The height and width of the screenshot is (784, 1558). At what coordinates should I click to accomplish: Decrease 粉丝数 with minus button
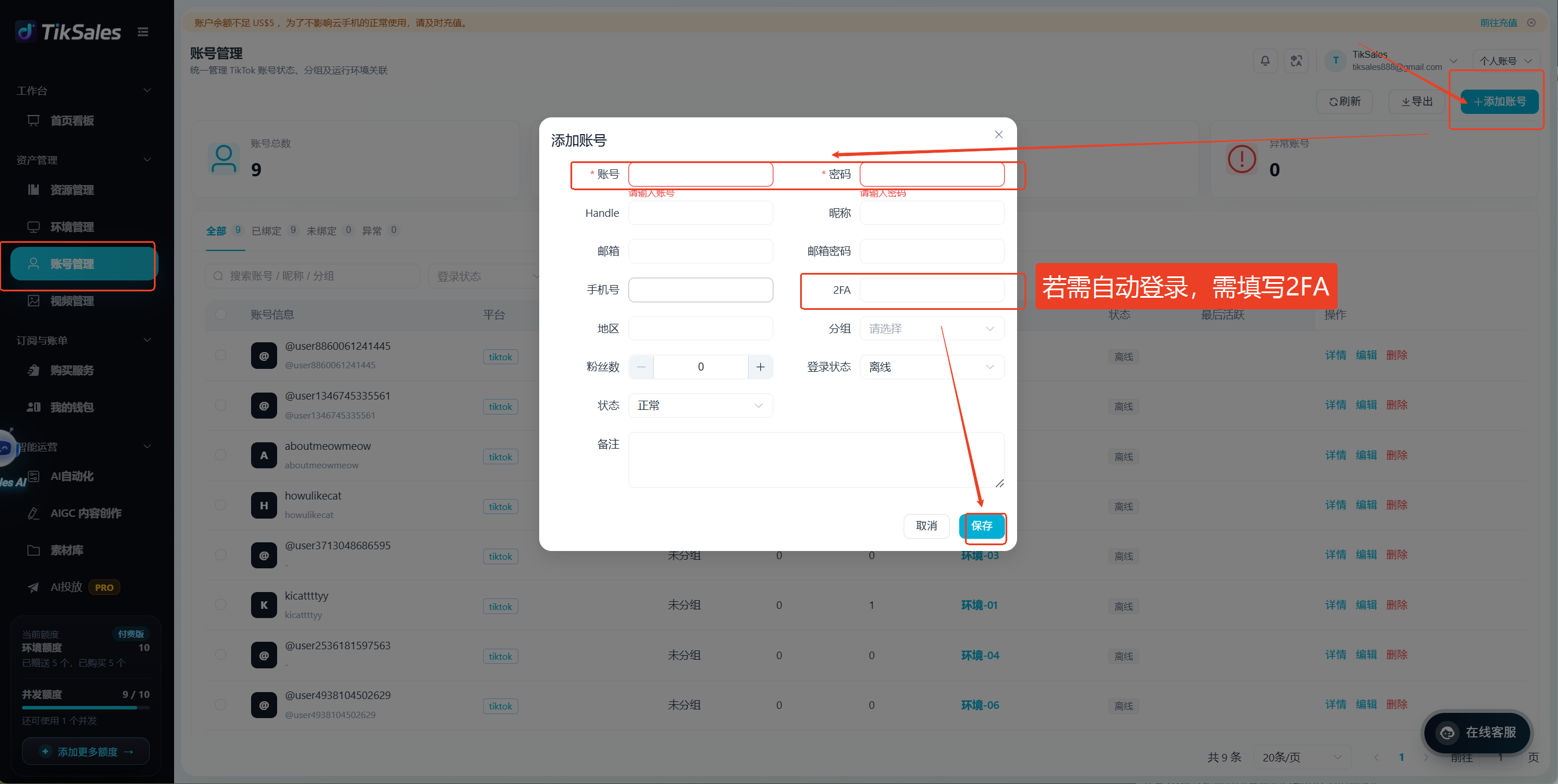(641, 367)
